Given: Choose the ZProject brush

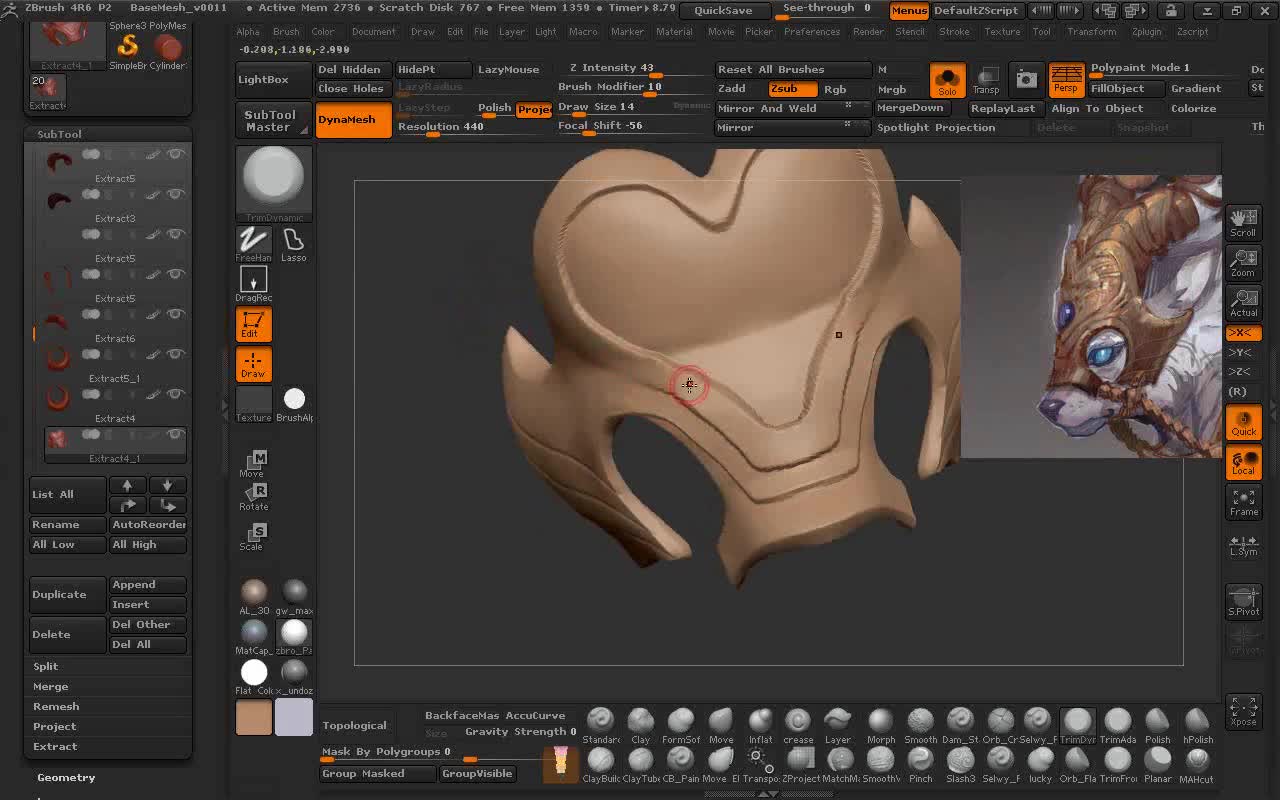Looking at the screenshot, I should tap(800, 765).
